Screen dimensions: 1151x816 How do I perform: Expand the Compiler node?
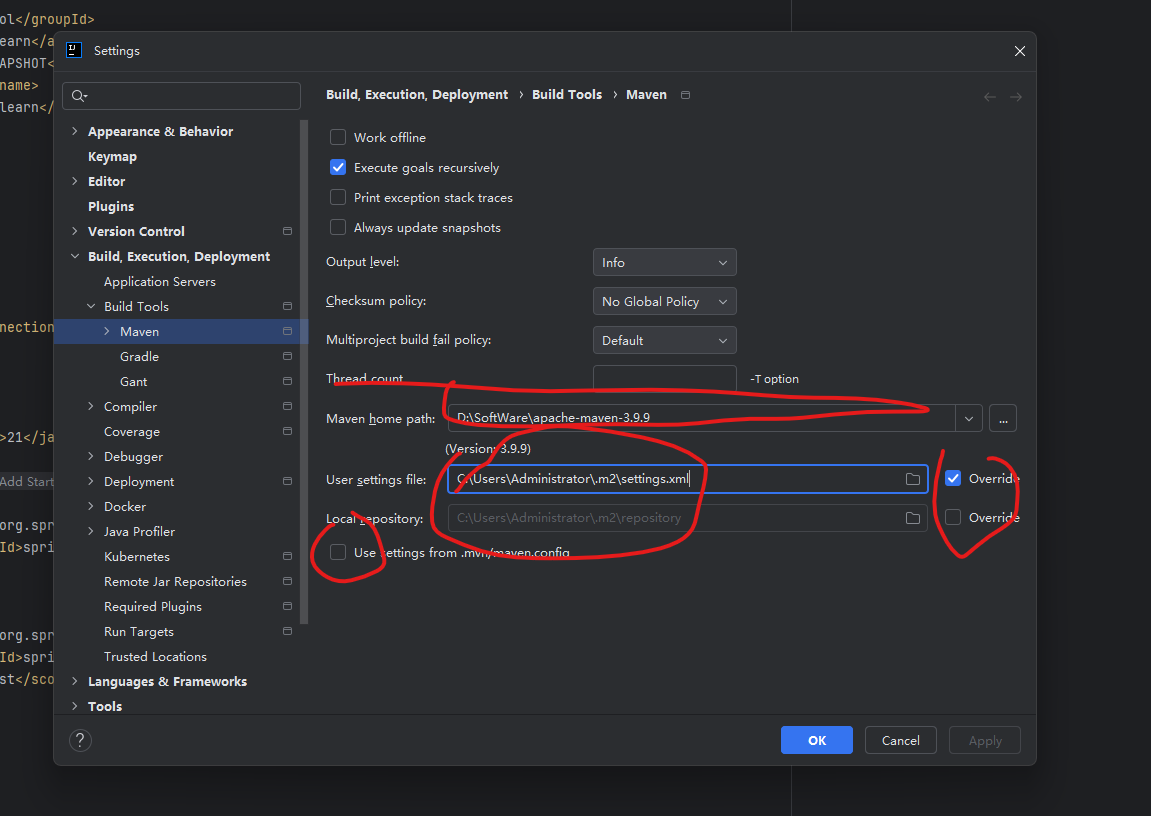click(90, 406)
